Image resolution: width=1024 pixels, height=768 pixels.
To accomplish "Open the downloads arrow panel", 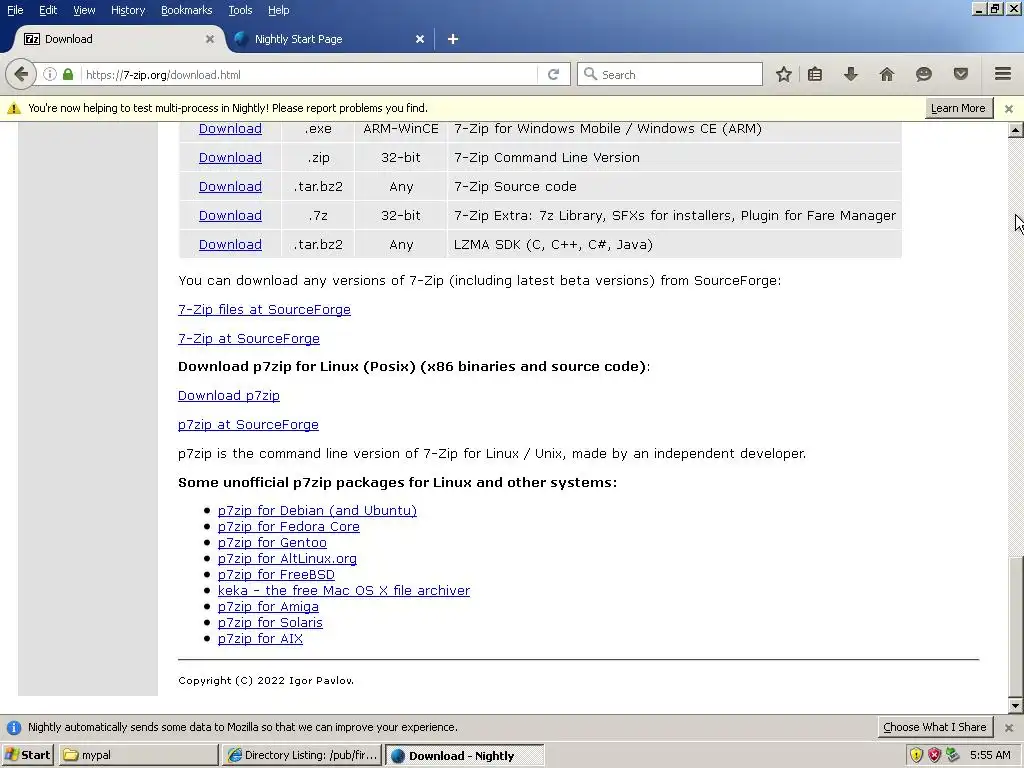I will 850,74.
